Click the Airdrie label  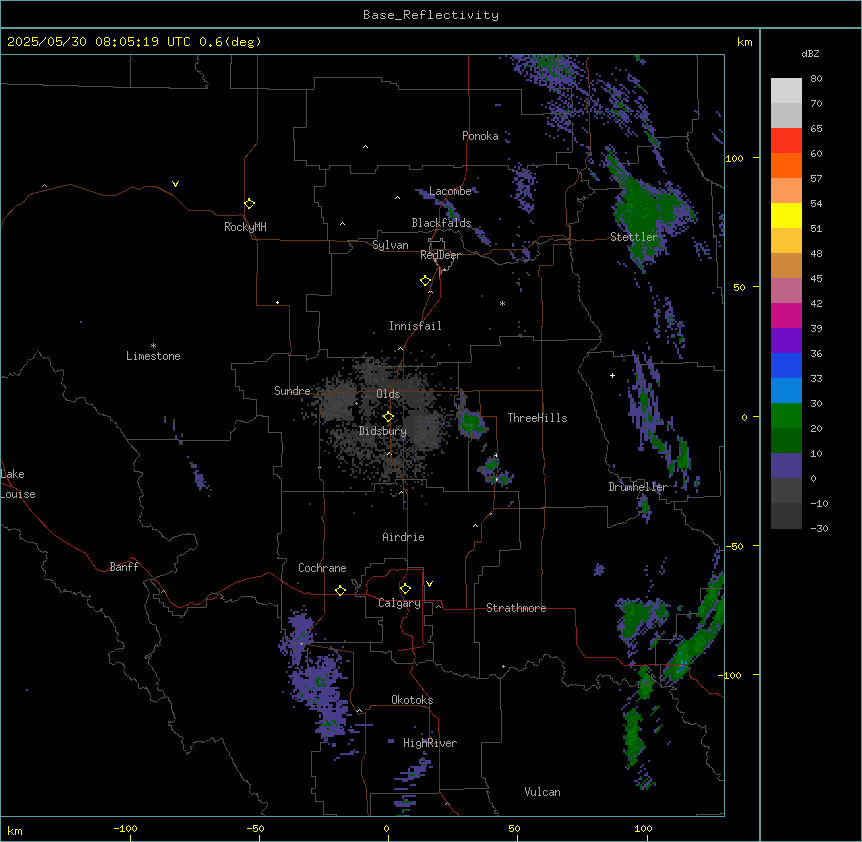403,537
